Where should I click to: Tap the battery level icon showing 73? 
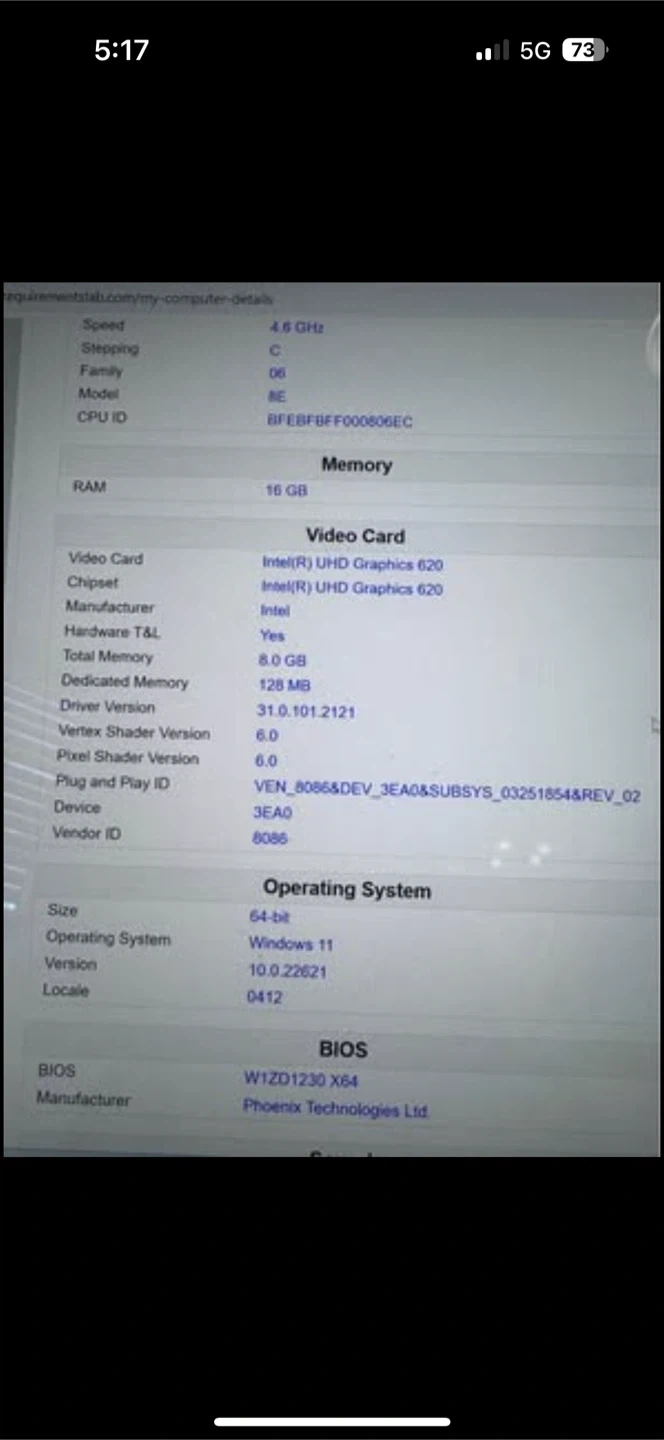(x=585, y=51)
